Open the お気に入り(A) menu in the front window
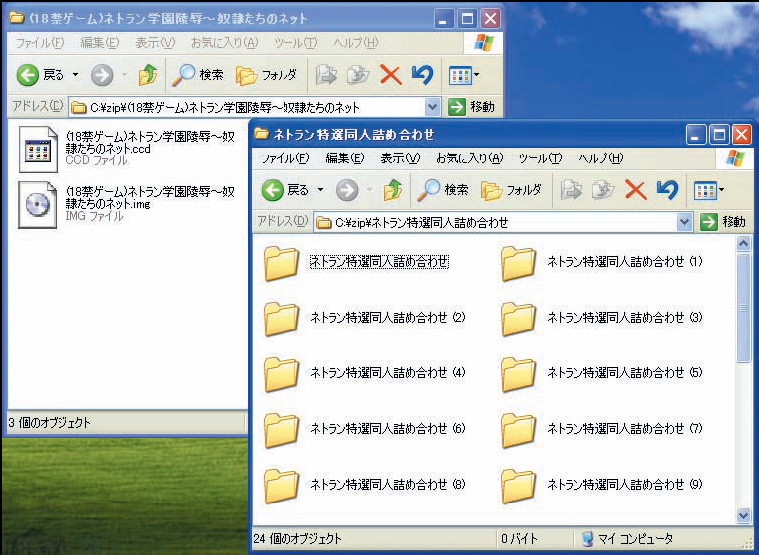This screenshot has width=759, height=555. pos(470,158)
